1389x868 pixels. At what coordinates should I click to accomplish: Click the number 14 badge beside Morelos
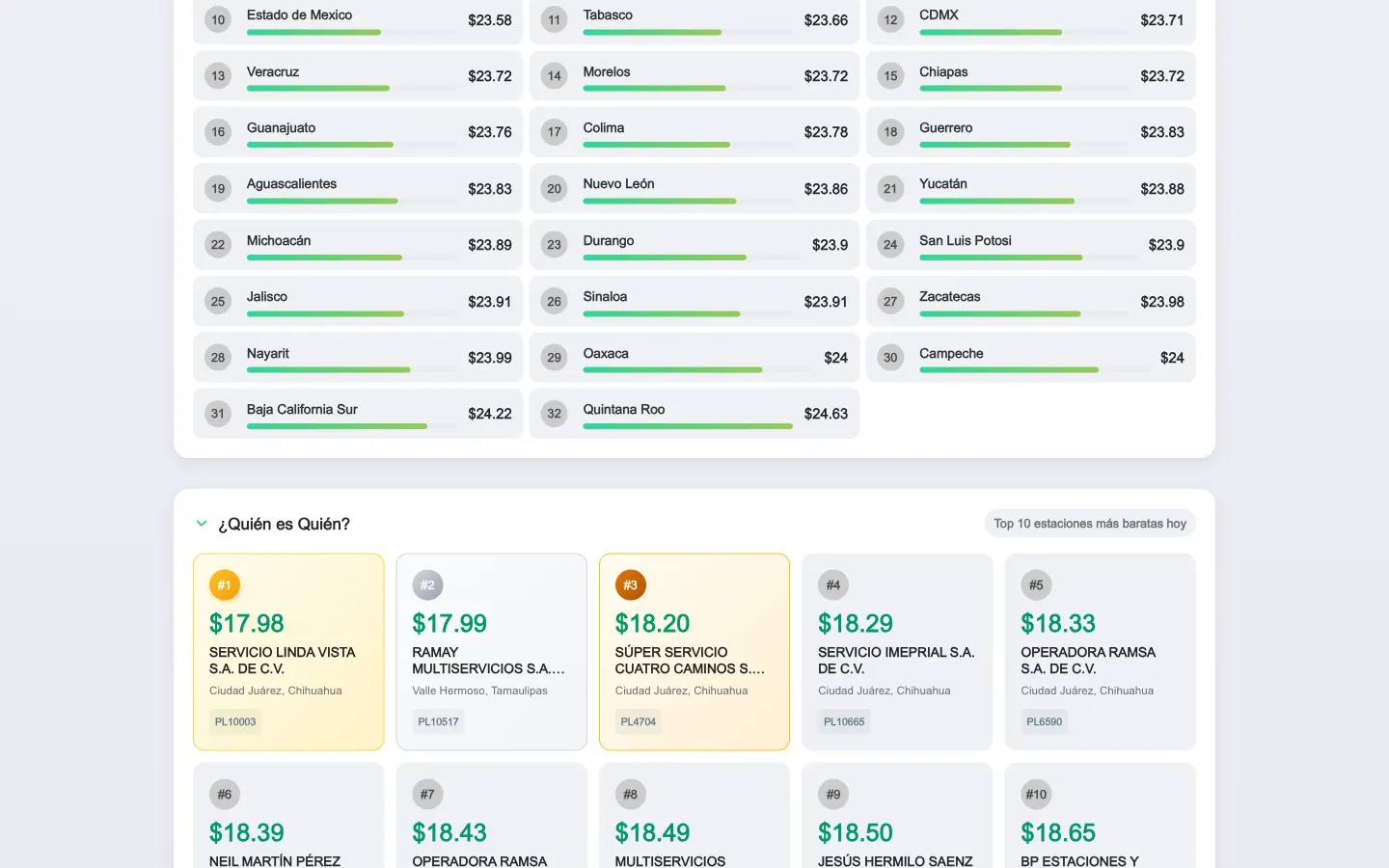[555, 76]
